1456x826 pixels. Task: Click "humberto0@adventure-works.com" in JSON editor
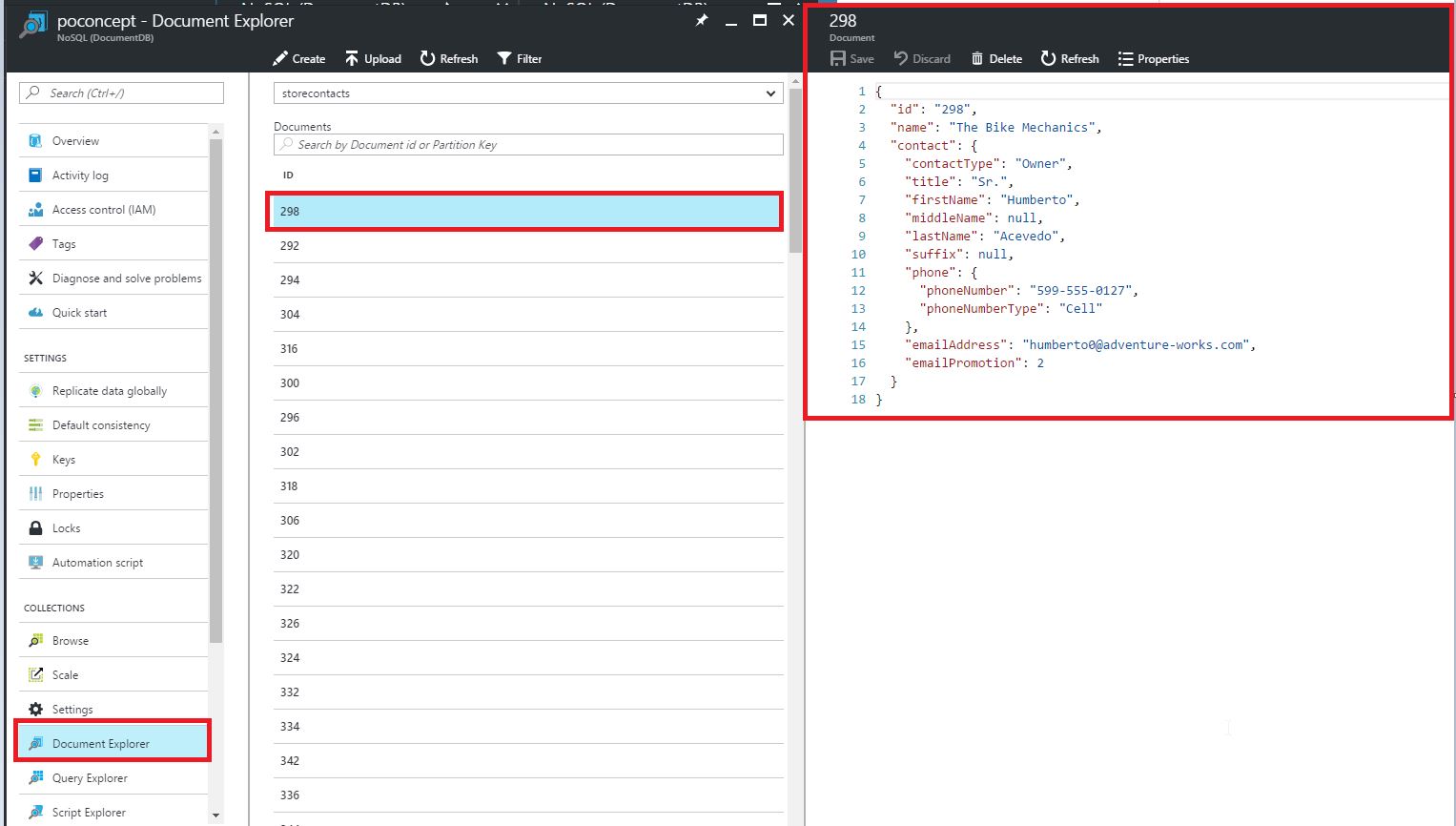1136,345
